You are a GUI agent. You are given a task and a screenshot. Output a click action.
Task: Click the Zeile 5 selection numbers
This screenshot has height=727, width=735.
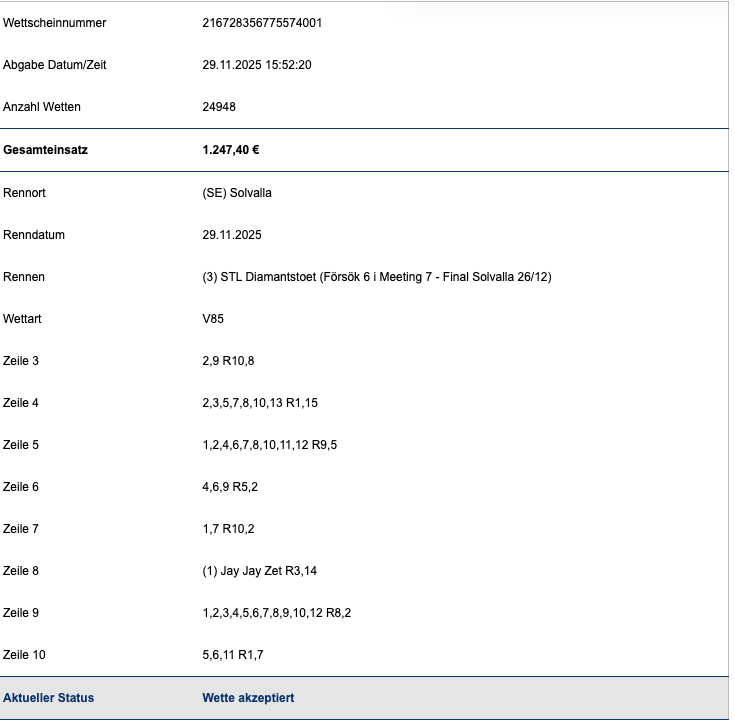[x=269, y=445]
